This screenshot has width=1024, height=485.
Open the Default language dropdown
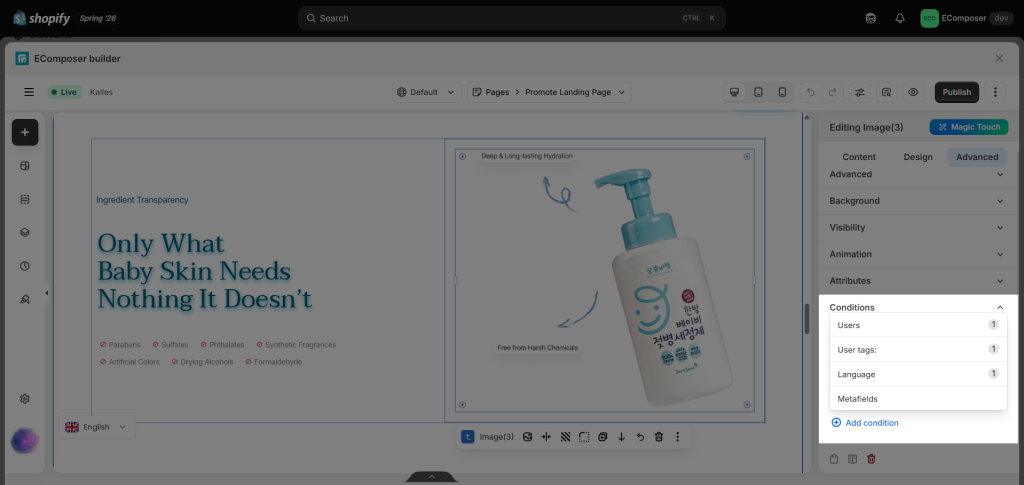click(427, 92)
